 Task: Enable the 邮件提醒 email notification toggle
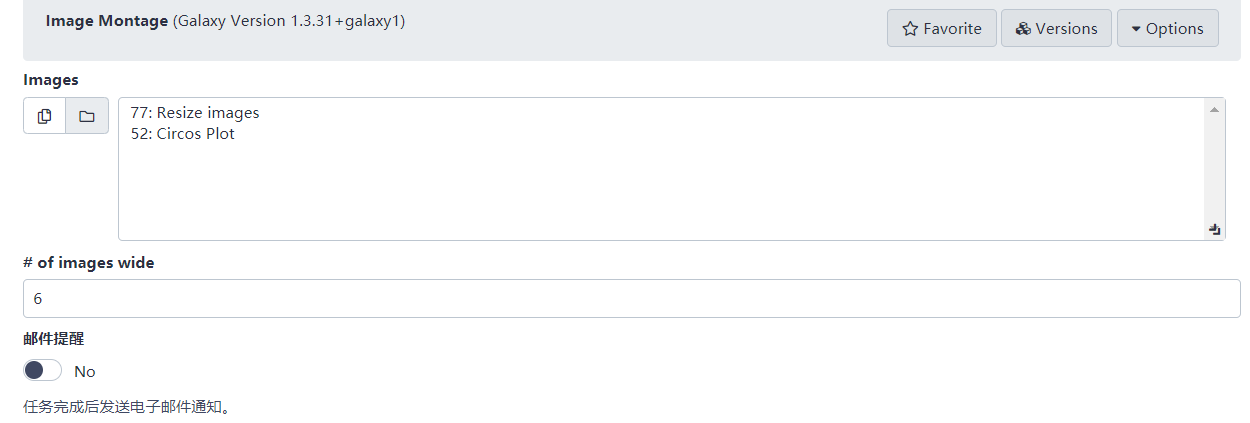click(43, 371)
